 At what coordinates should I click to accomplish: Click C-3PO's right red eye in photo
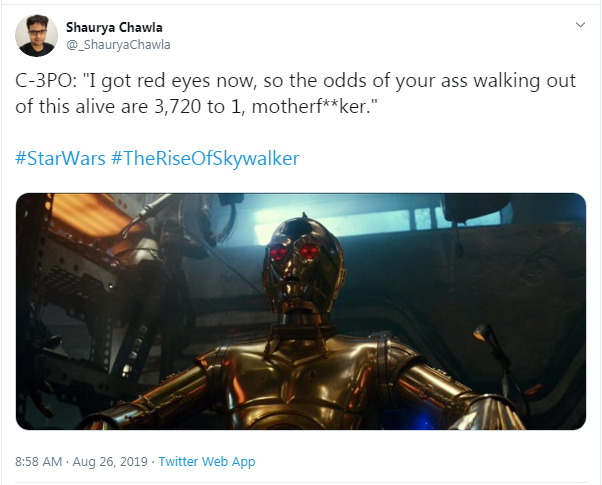click(312, 250)
